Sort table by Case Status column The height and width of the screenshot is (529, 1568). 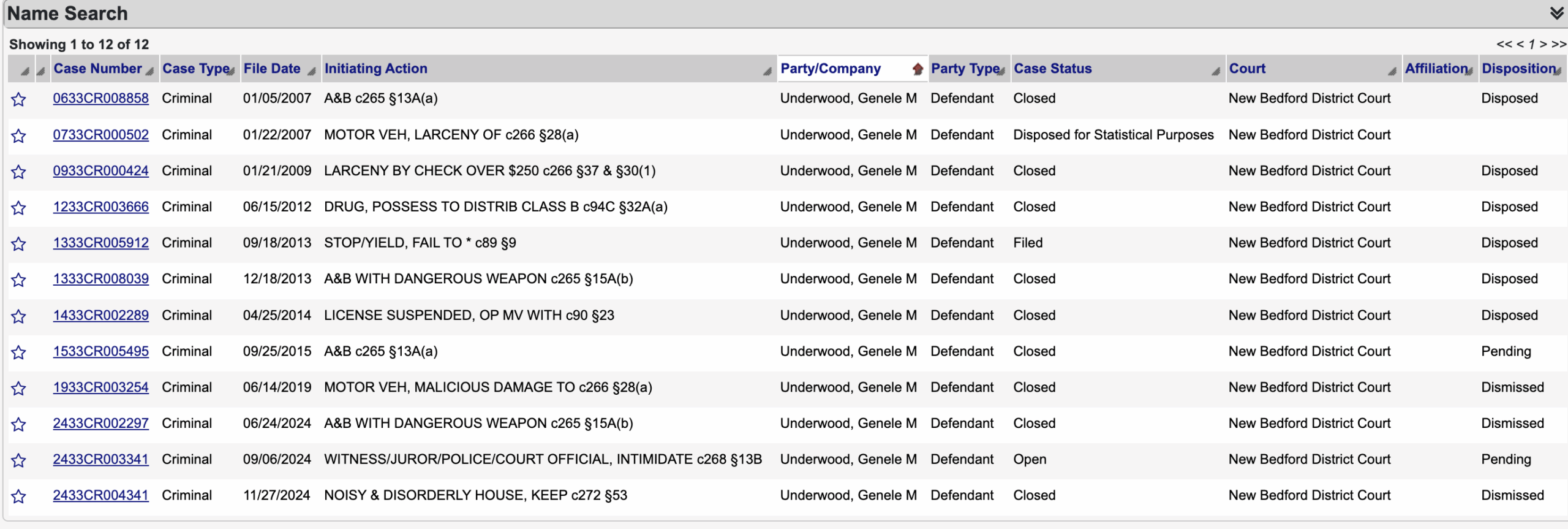(1052, 69)
